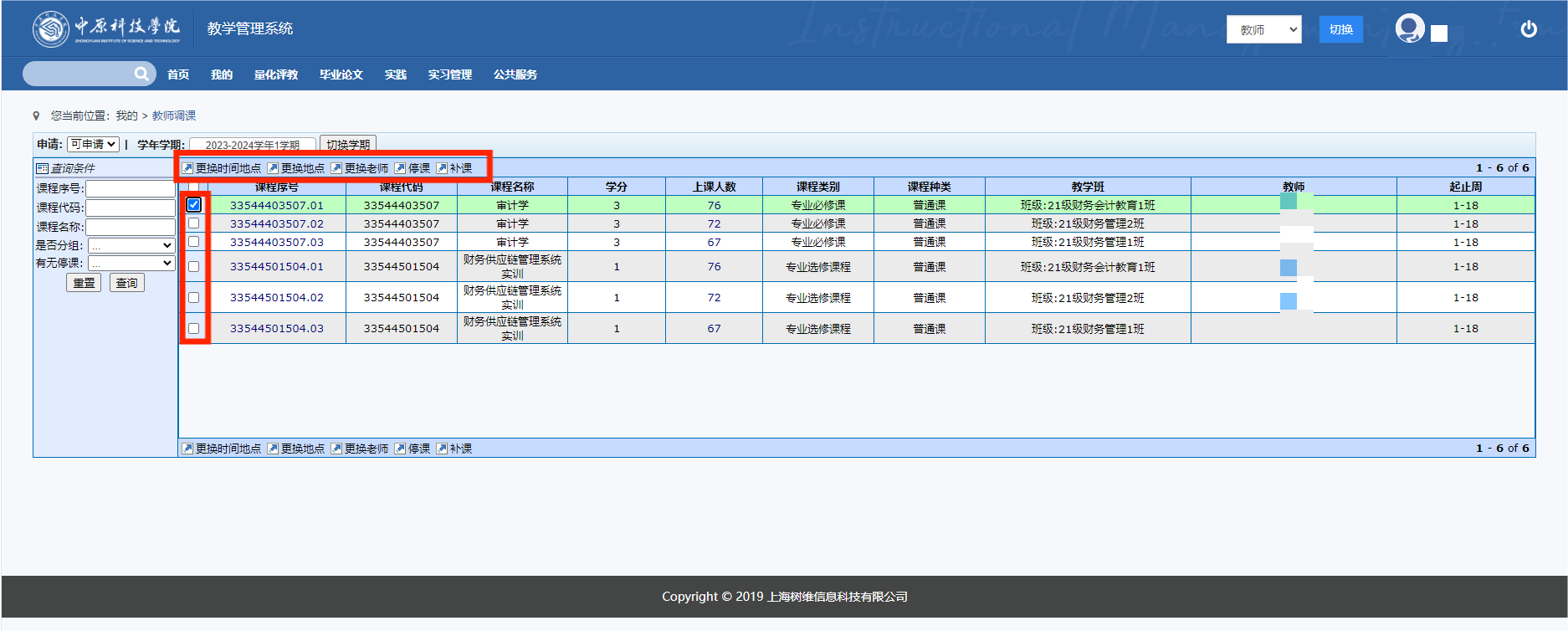This screenshot has width=1568, height=631.
Task: Open the 可申请 application dropdown
Action: [x=93, y=145]
